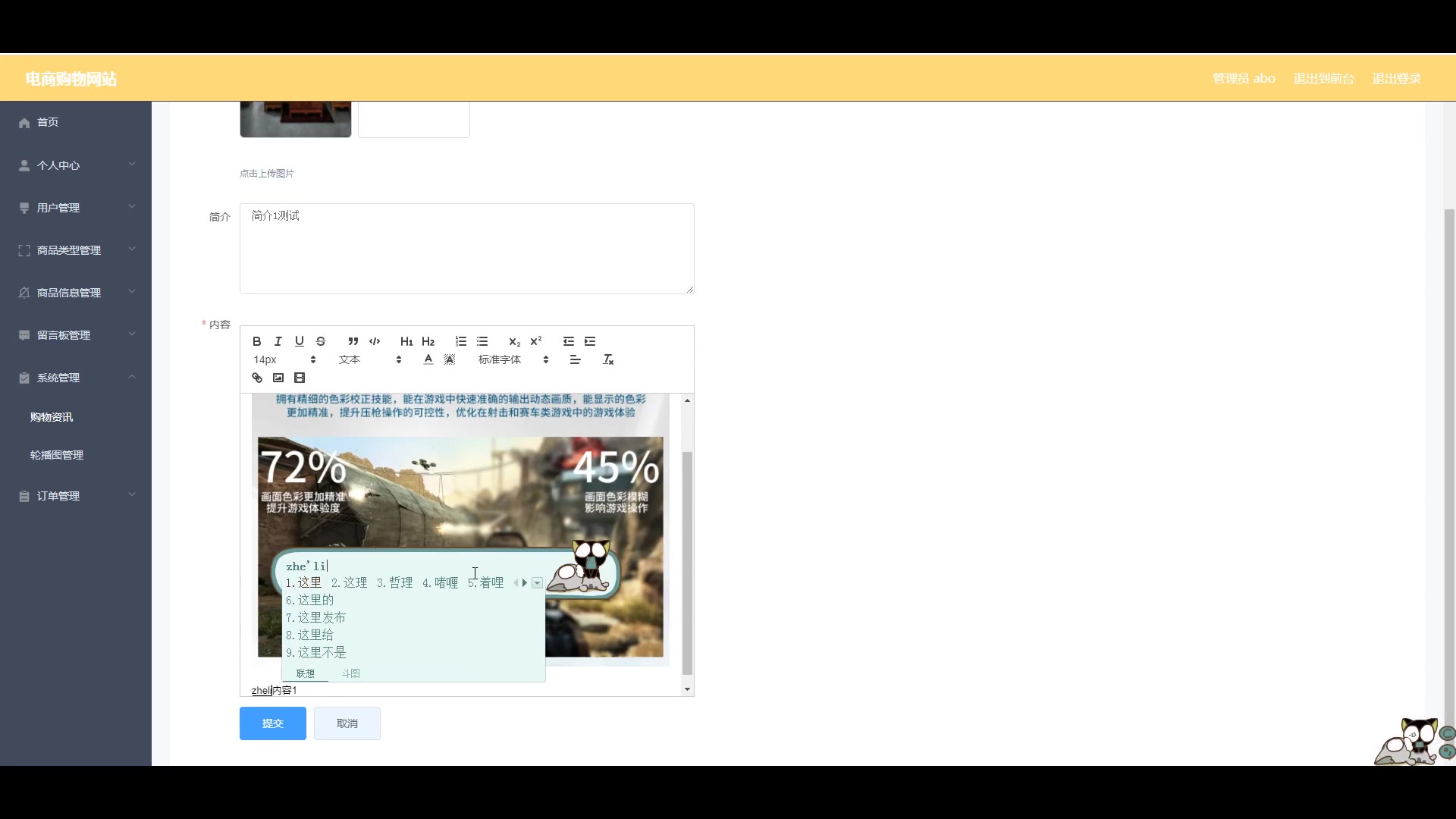1456x819 pixels.
Task: Insert a video into editor
Action: (x=300, y=378)
